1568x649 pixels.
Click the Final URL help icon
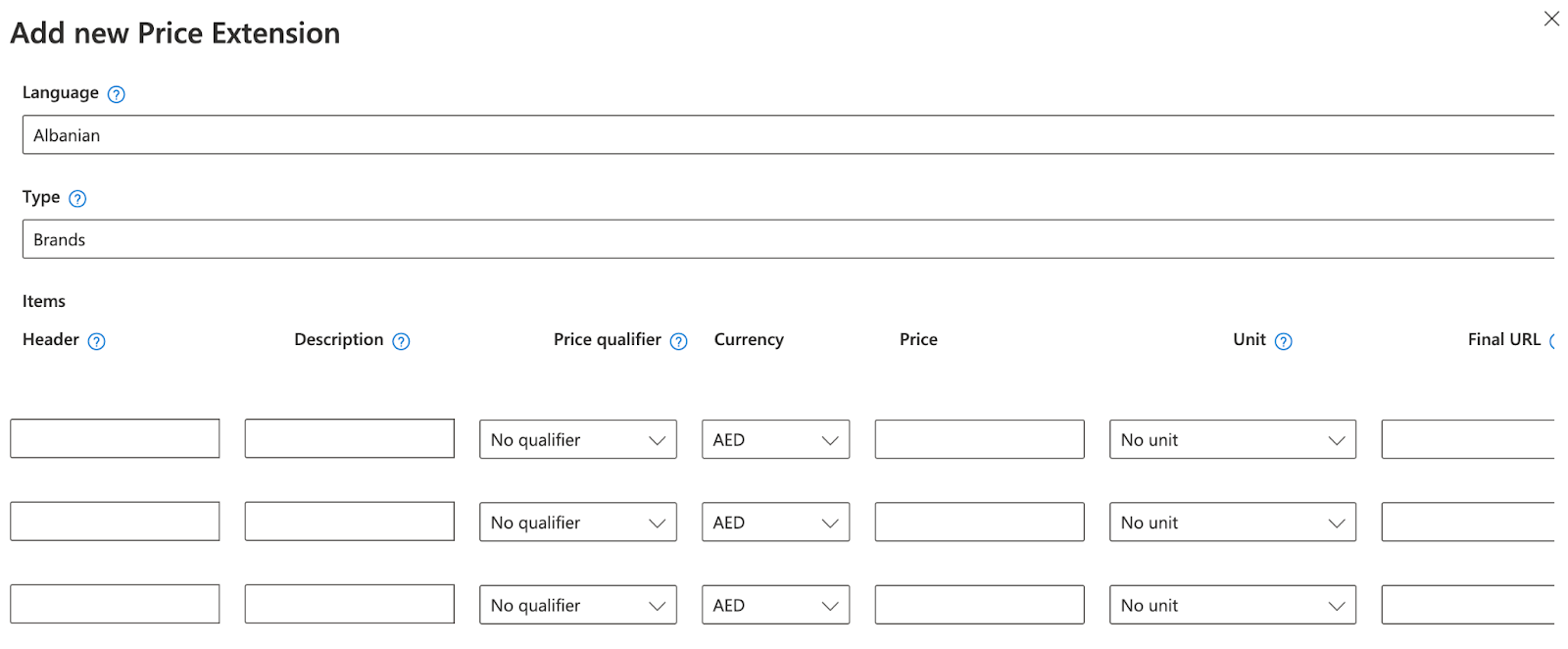(x=1553, y=341)
